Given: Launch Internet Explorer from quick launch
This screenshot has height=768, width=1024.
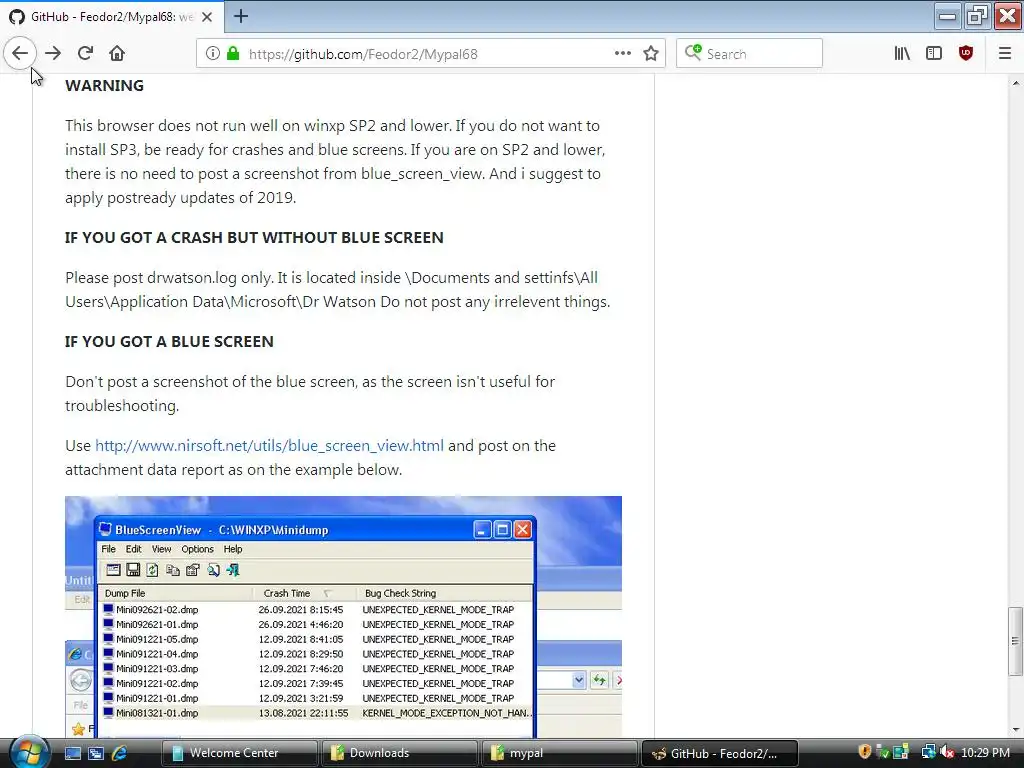Looking at the screenshot, I should tap(120, 753).
